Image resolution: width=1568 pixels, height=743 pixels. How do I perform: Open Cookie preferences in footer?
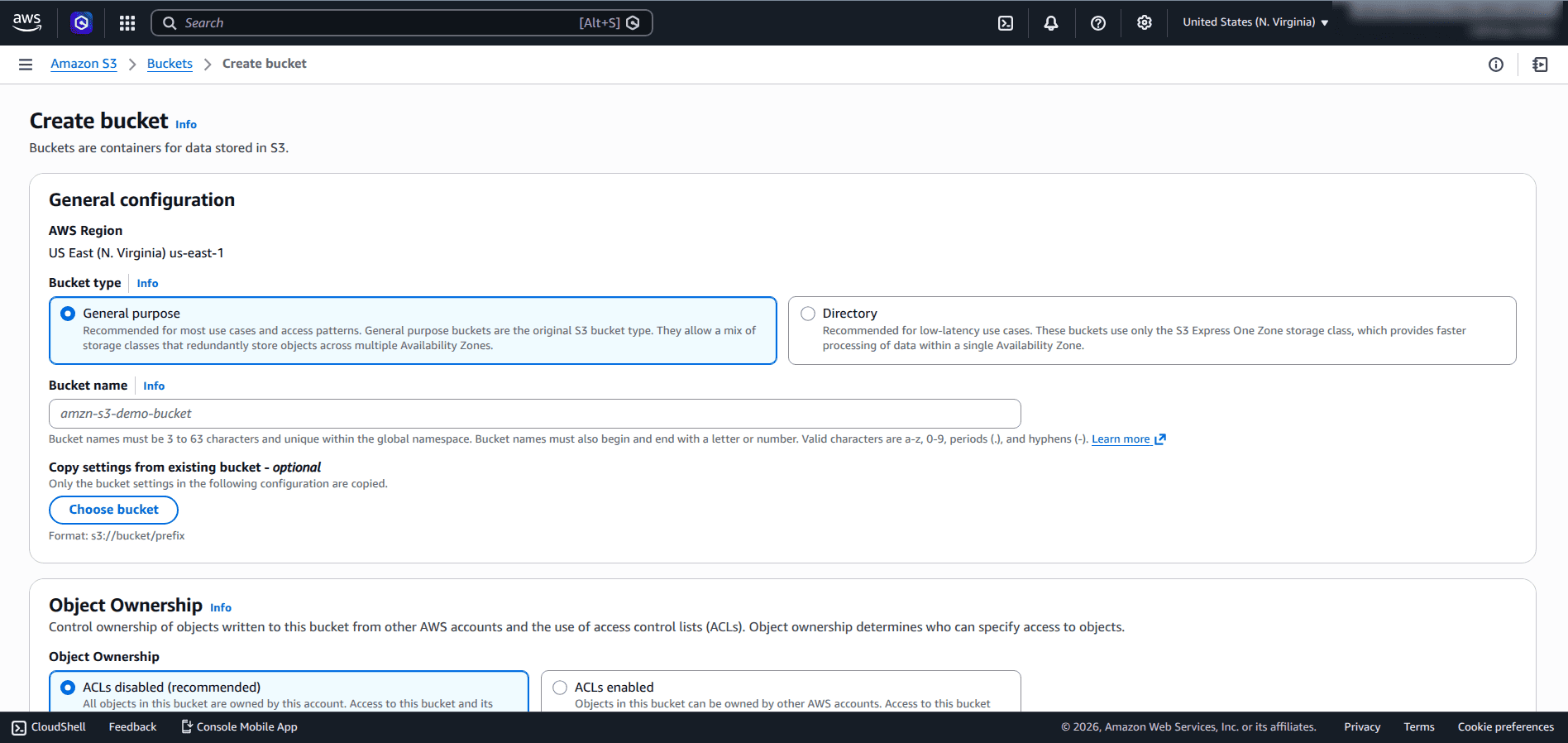point(1506,727)
